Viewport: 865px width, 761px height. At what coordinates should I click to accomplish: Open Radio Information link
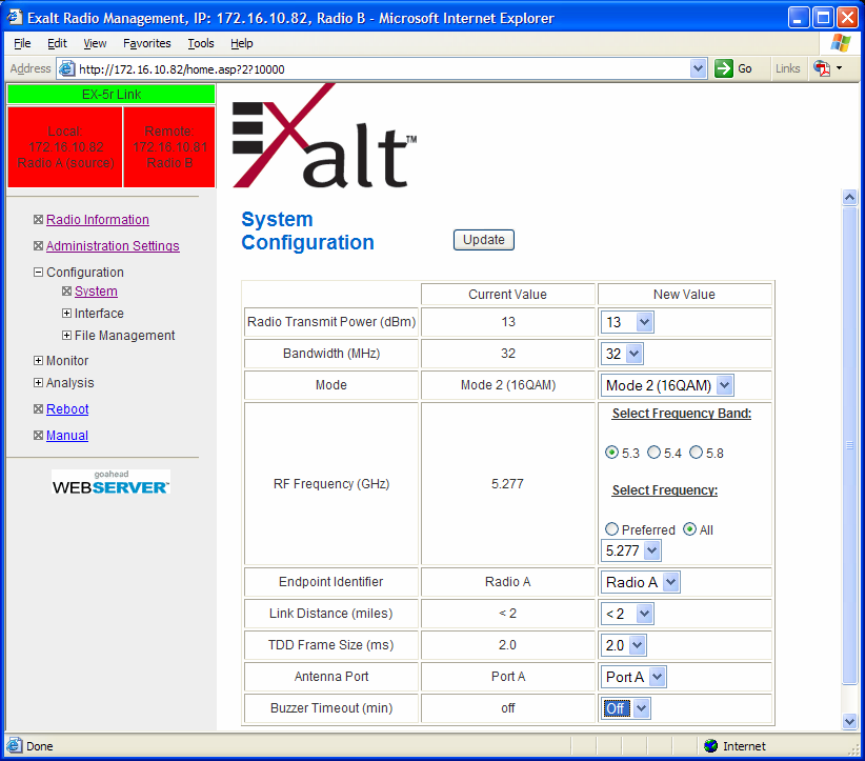pyautogui.click(x=98, y=220)
